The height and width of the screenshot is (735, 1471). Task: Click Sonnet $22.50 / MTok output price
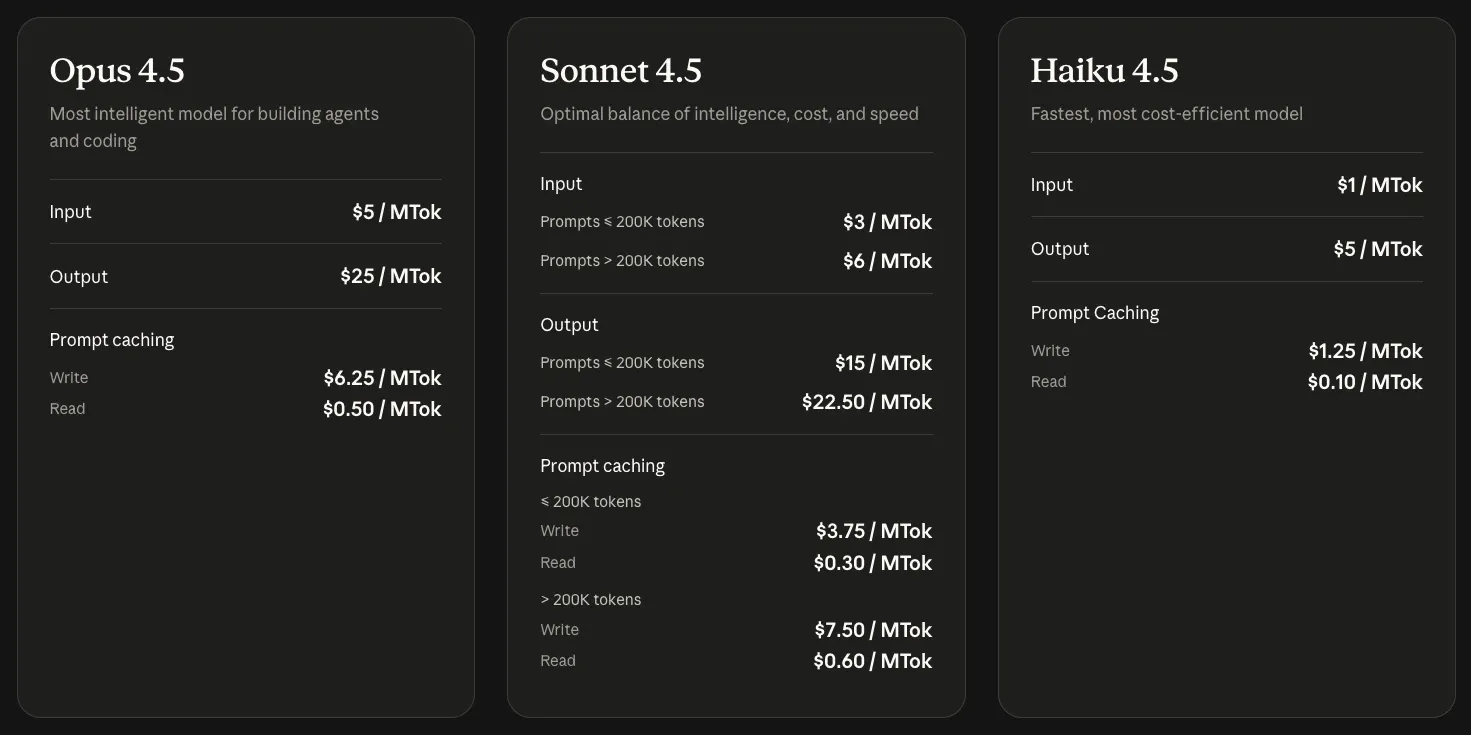click(x=867, y=402)
